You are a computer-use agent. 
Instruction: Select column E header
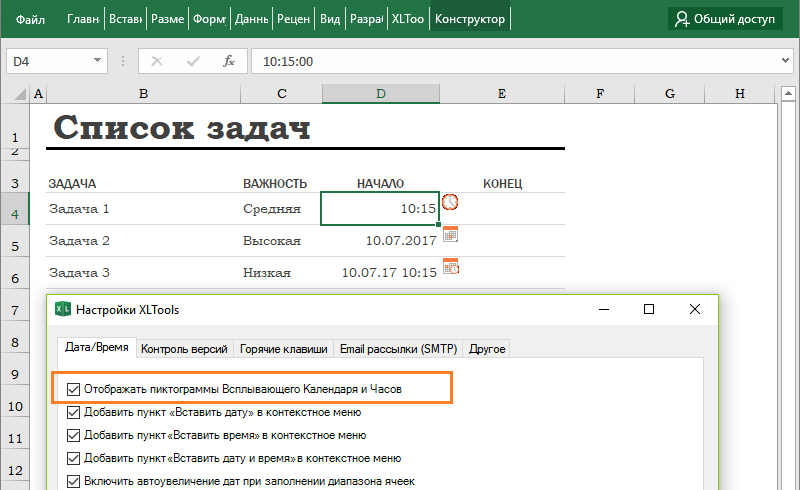[x=502, y=93]
